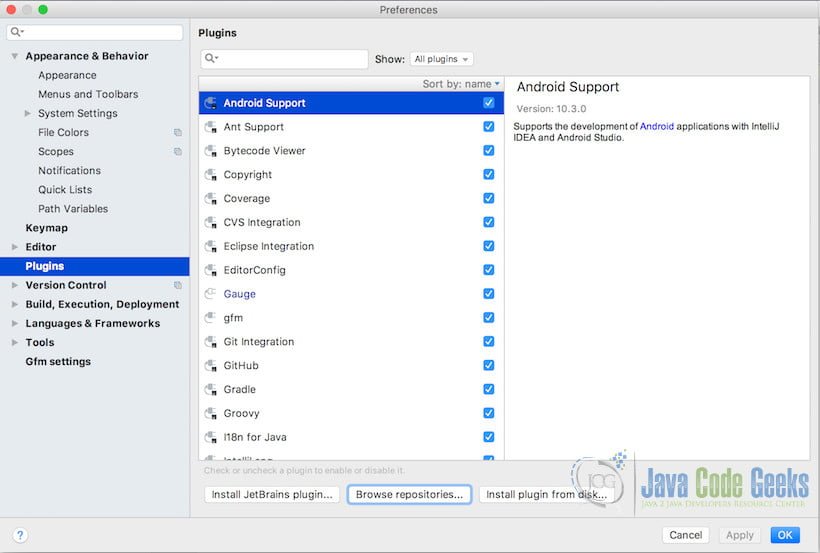Click the Copyright plugin icon
Screen dimensions: 820x553
pyautogui.click(x=211, y=175)
